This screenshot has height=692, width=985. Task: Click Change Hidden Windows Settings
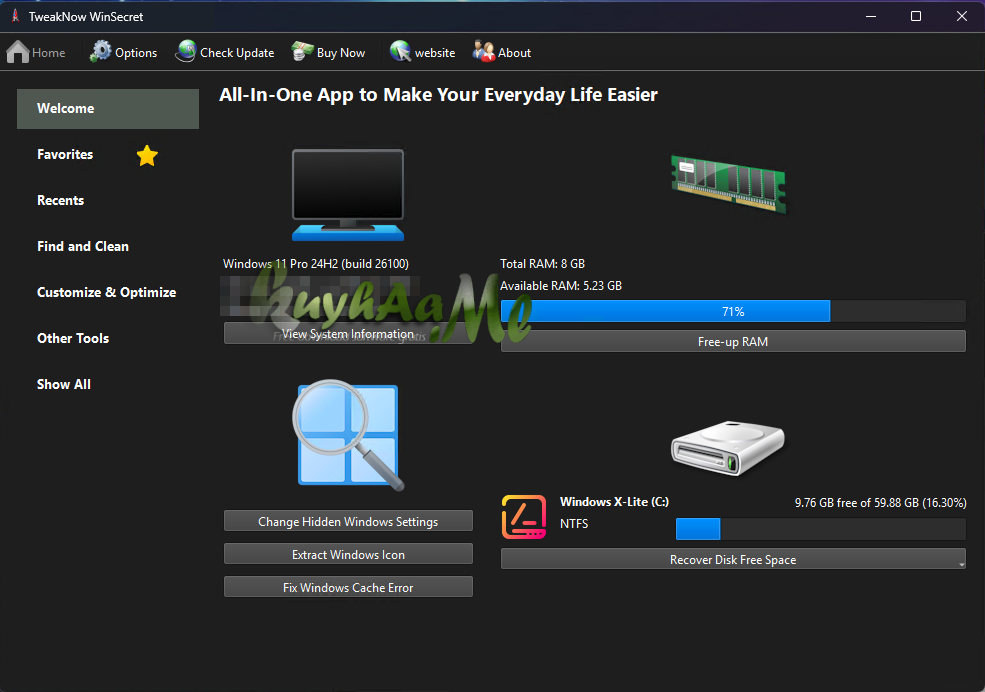coord(348,521)
